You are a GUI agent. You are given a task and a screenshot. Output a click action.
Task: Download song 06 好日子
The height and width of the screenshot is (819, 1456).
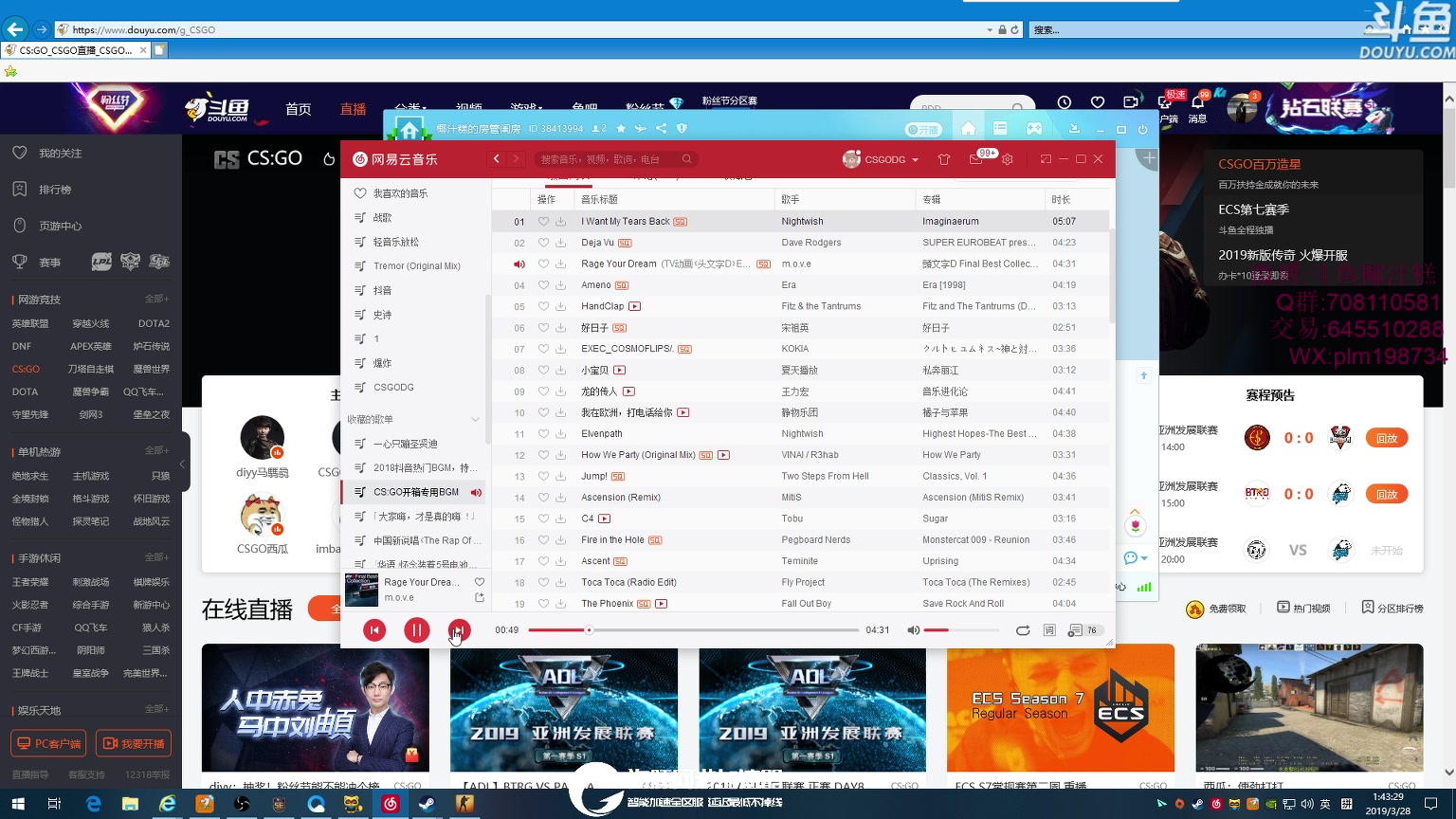click(561, 328)
